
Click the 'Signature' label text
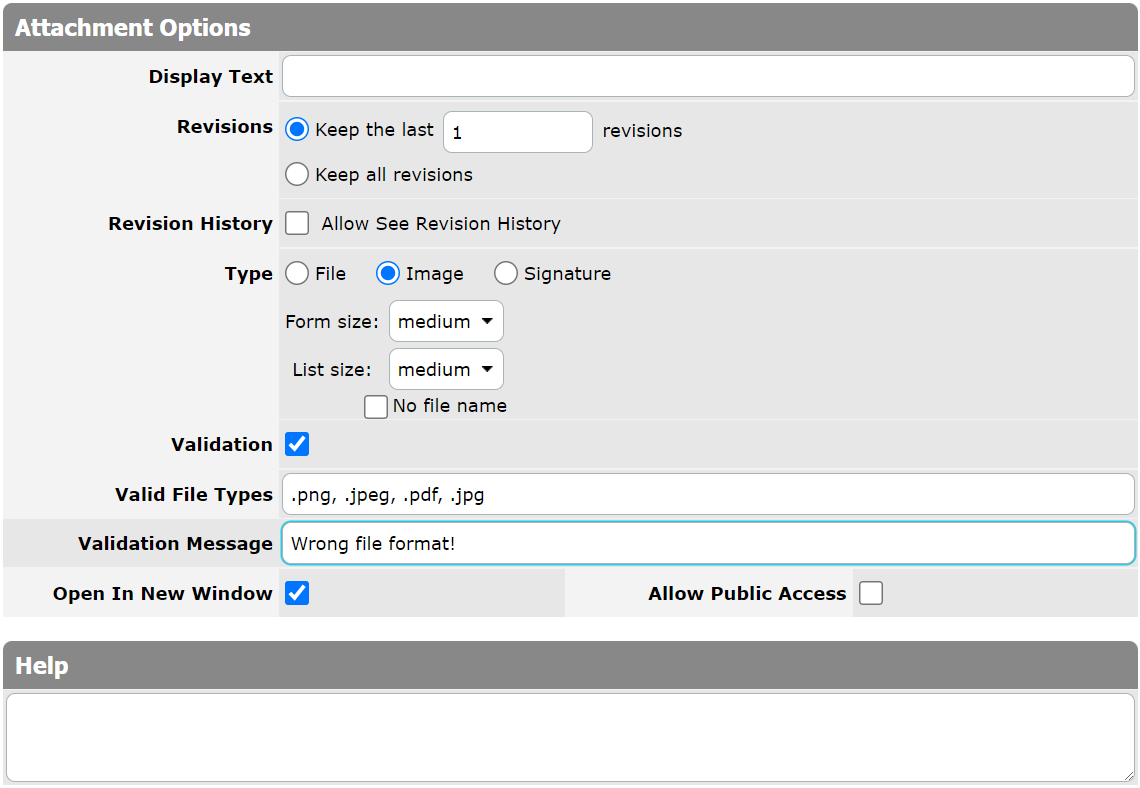pos(568,274)
